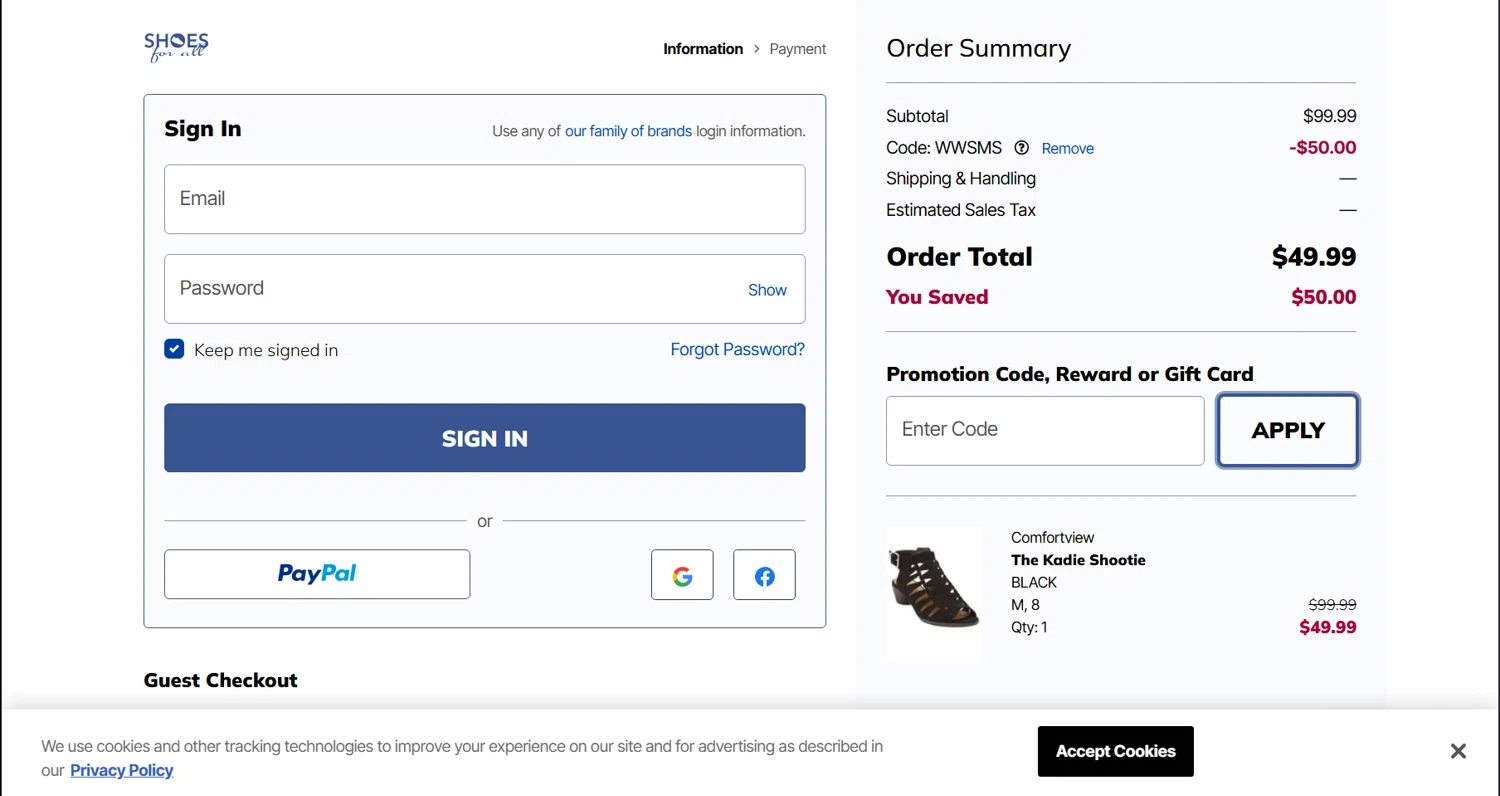Click the help icon beside code WWSMS
The image size is (1500, 796).
[x=1021, y=148]
